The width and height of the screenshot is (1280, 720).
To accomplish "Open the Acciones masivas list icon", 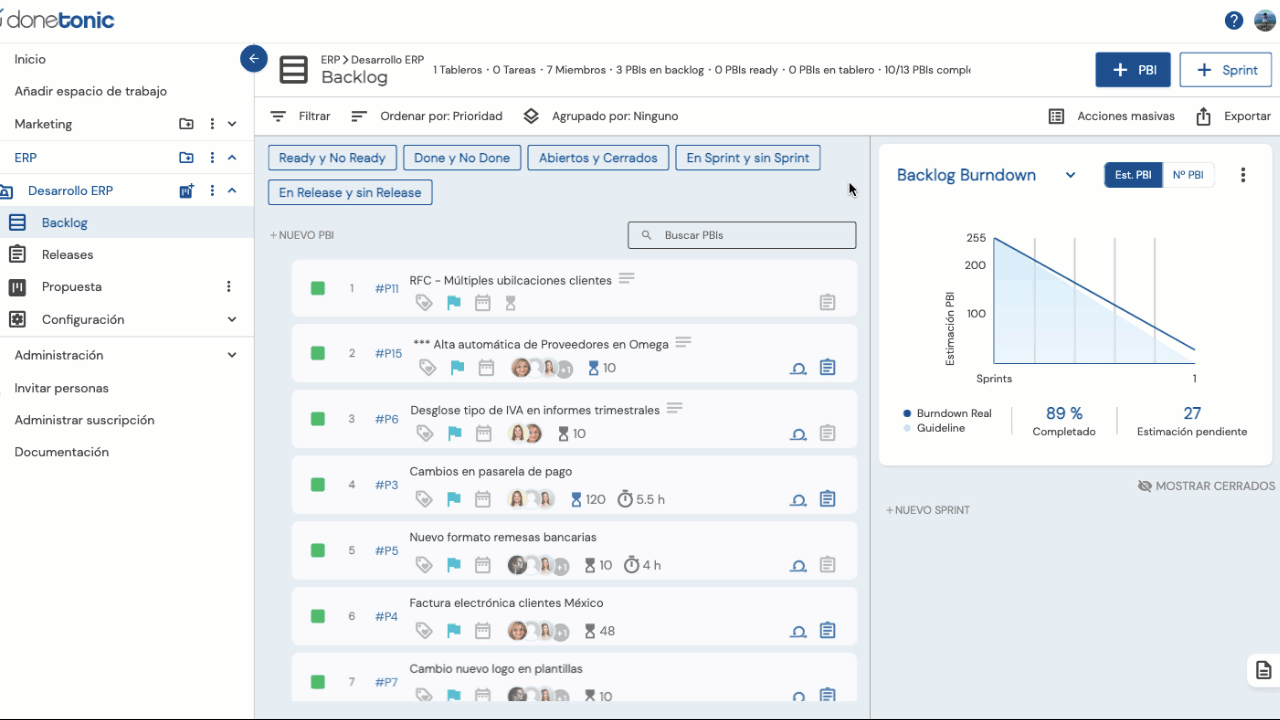I will click(1056, 116).
